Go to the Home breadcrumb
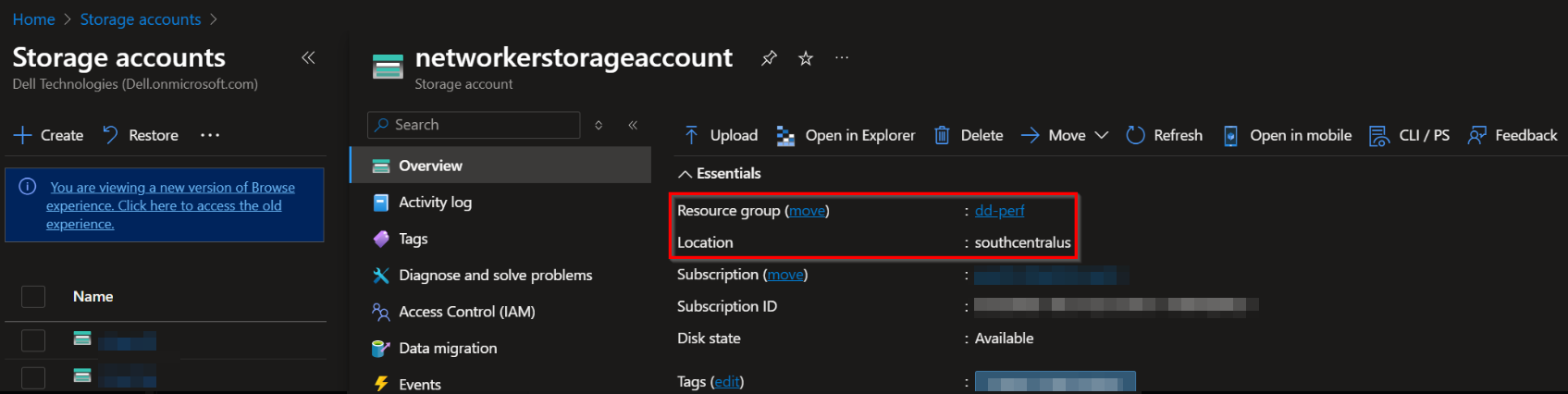1568x394 pixels. (x=33, y=19)
